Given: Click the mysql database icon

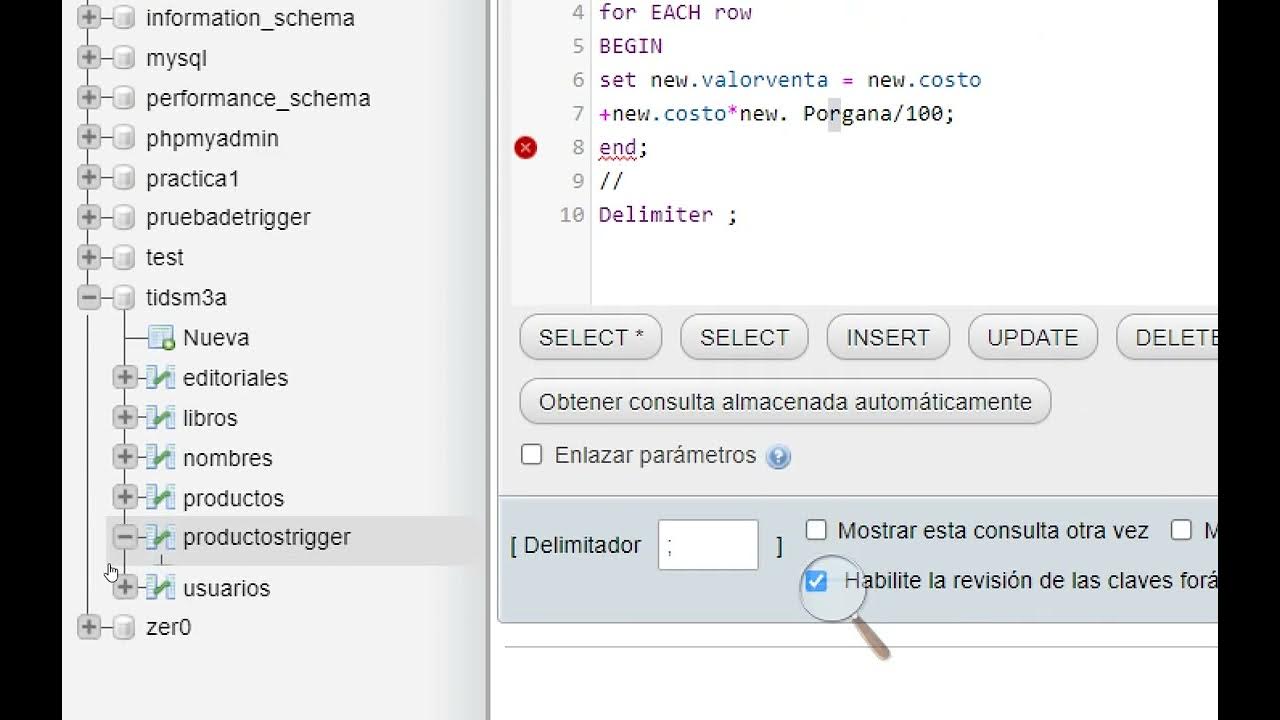Looking at the screenshot, I should tap(124, 58).
